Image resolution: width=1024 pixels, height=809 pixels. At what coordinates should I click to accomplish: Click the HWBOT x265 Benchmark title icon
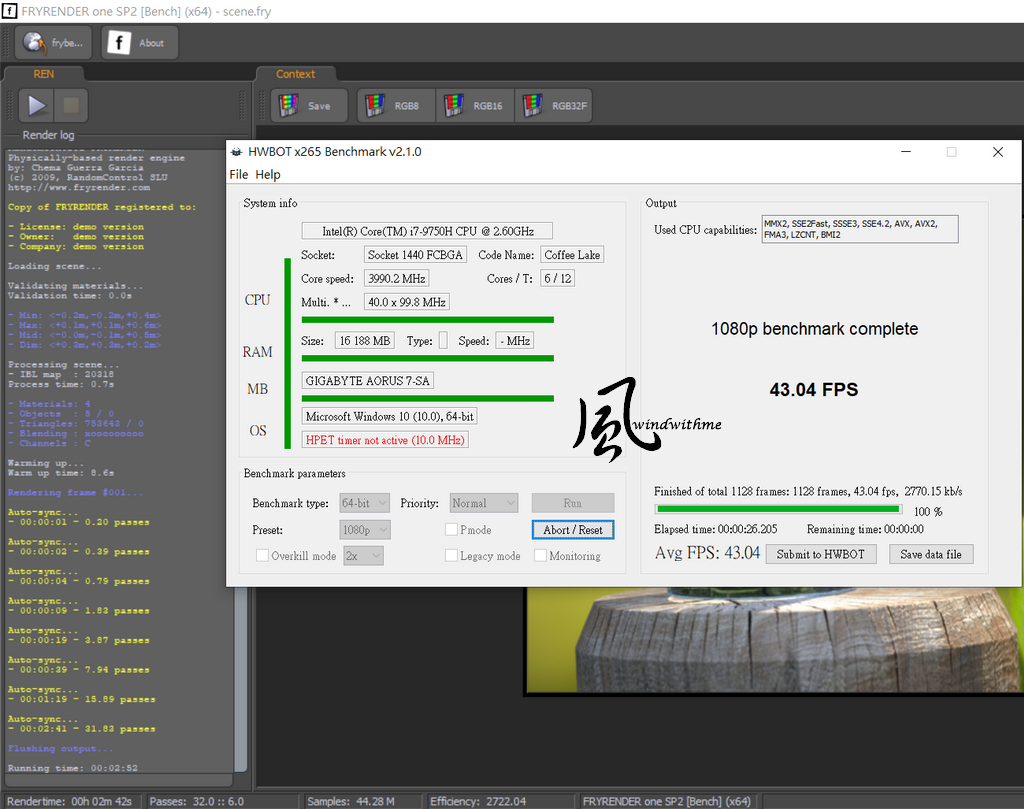click(x=236, y=152)
